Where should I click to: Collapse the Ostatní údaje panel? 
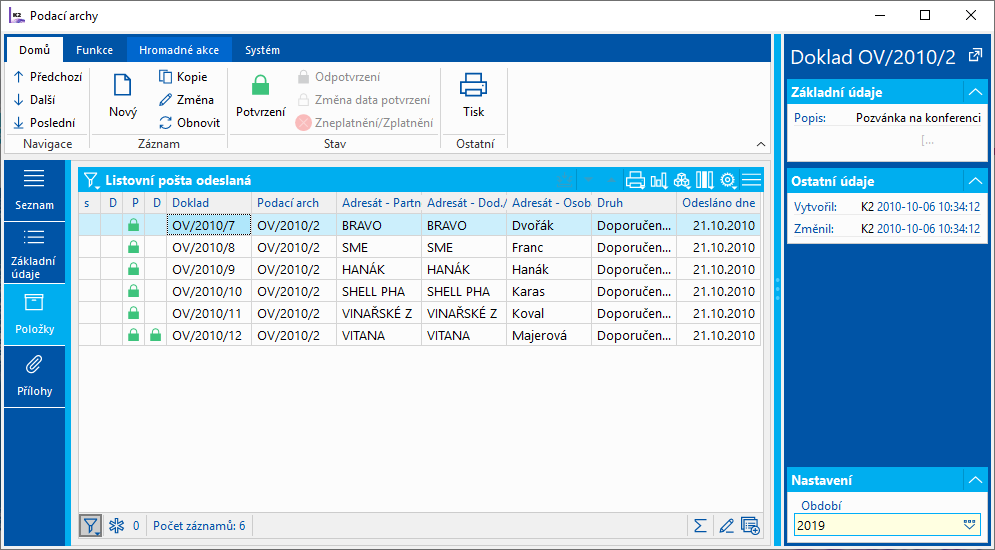coord(975,181)
